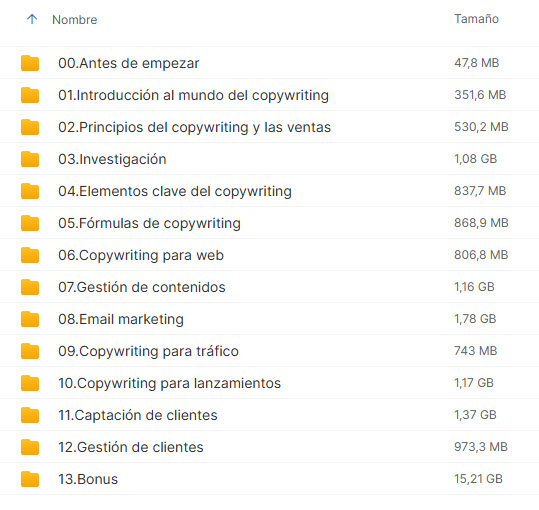
Task: Open the 11.Captación de clientes folder
Action: [138, 415]
